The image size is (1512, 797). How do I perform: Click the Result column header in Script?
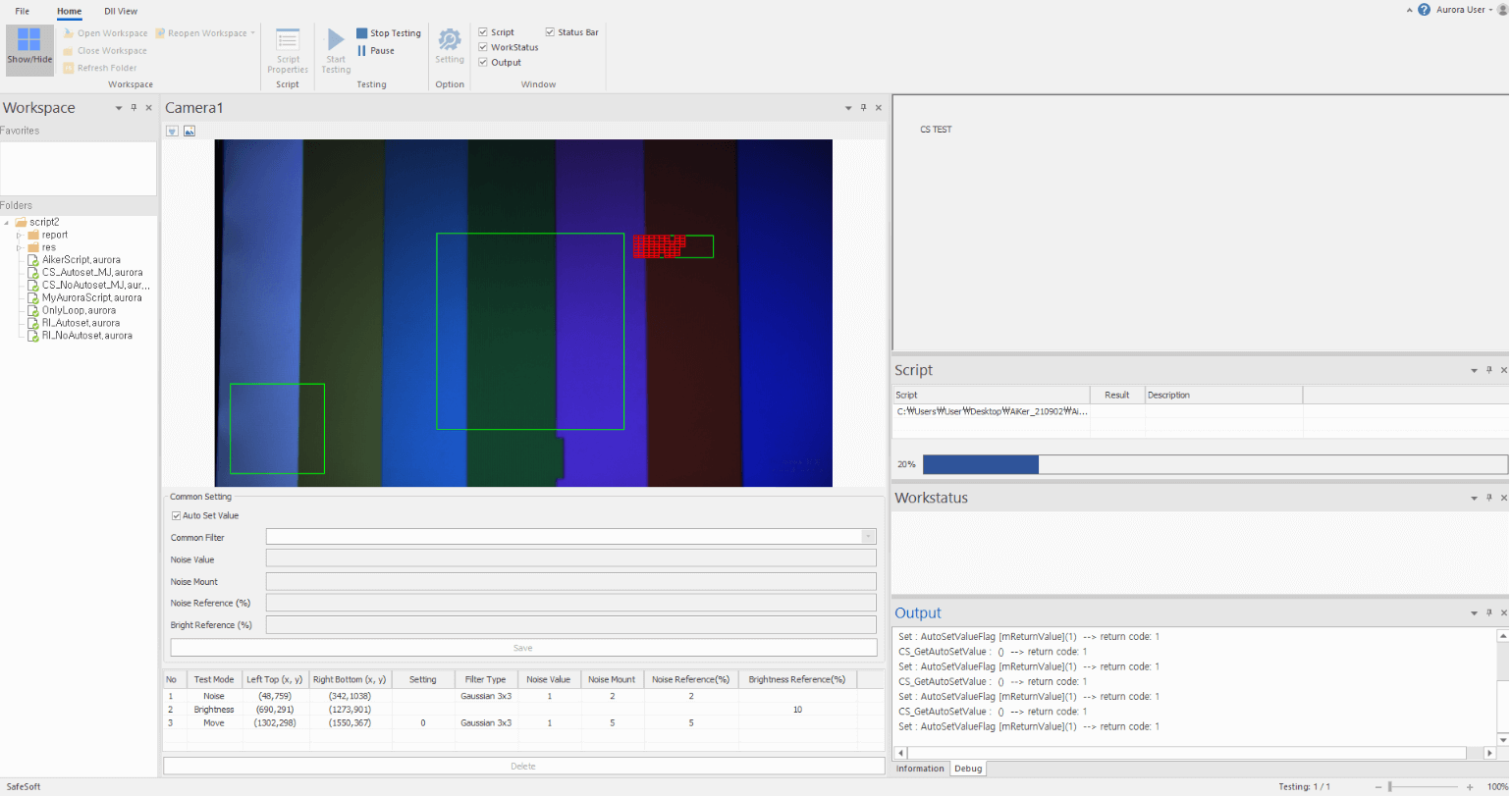pyautogui.click(x=1117, y=395)
